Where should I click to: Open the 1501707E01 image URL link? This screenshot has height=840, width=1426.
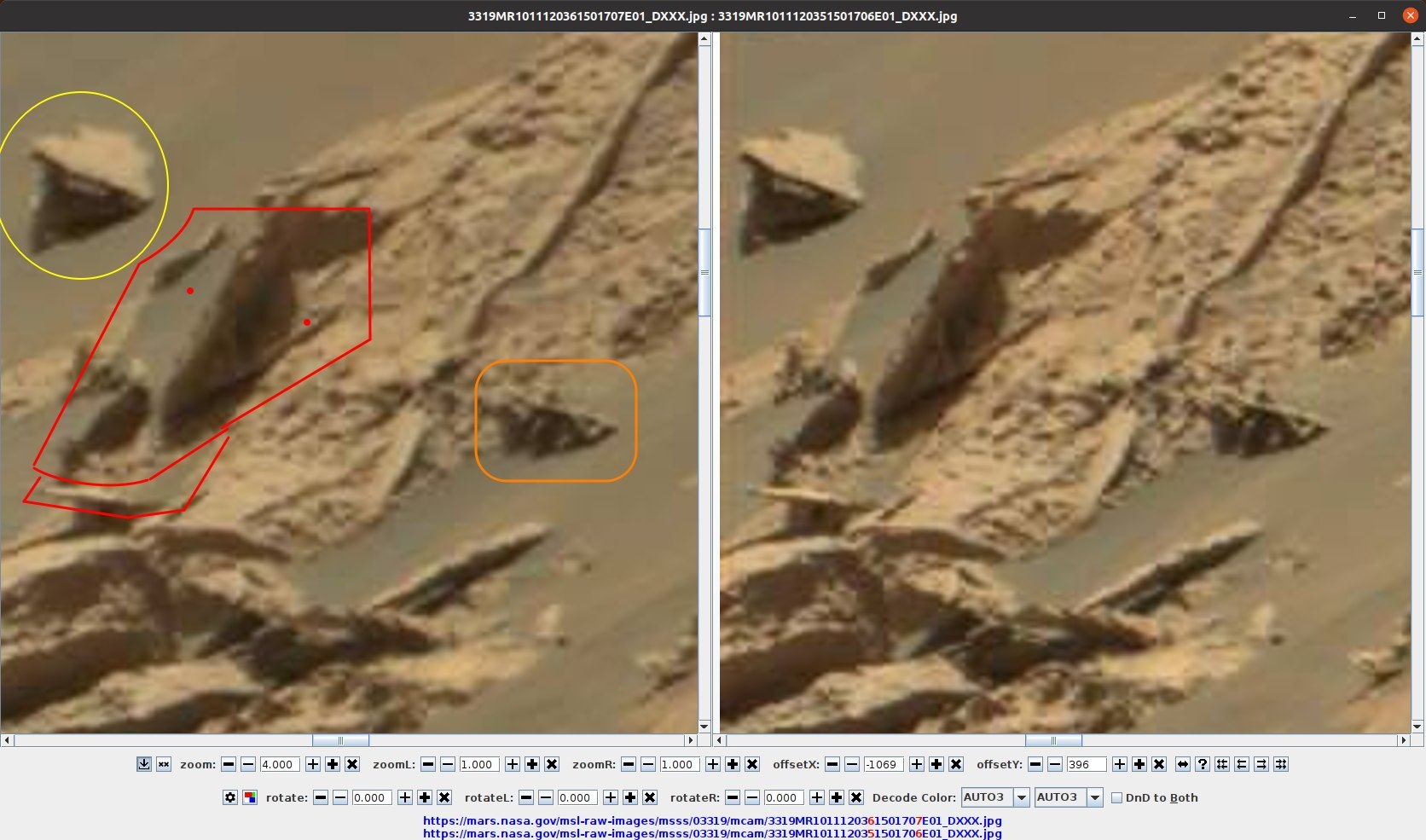tap(712, 820)
